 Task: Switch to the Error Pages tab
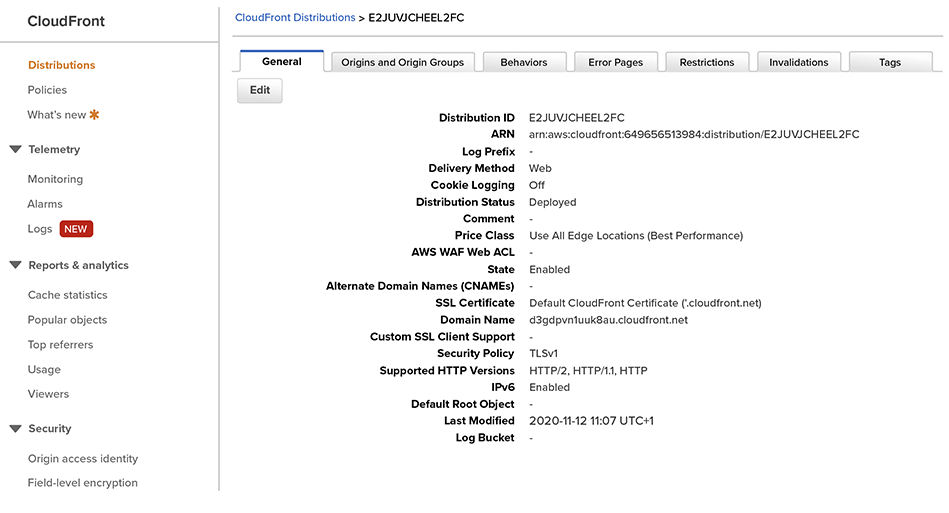tap(616, 62)
